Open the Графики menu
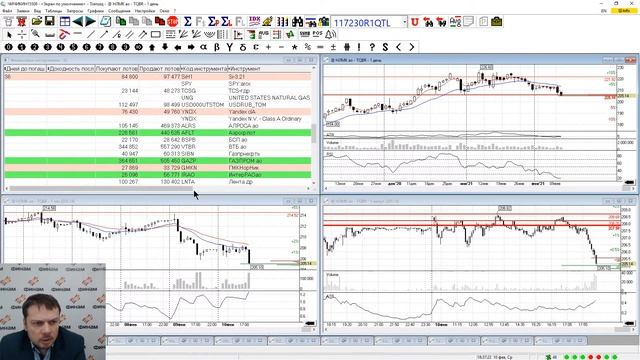Image resolution: width=640 pixels, height=360 pixels. [x=96, y=11]
